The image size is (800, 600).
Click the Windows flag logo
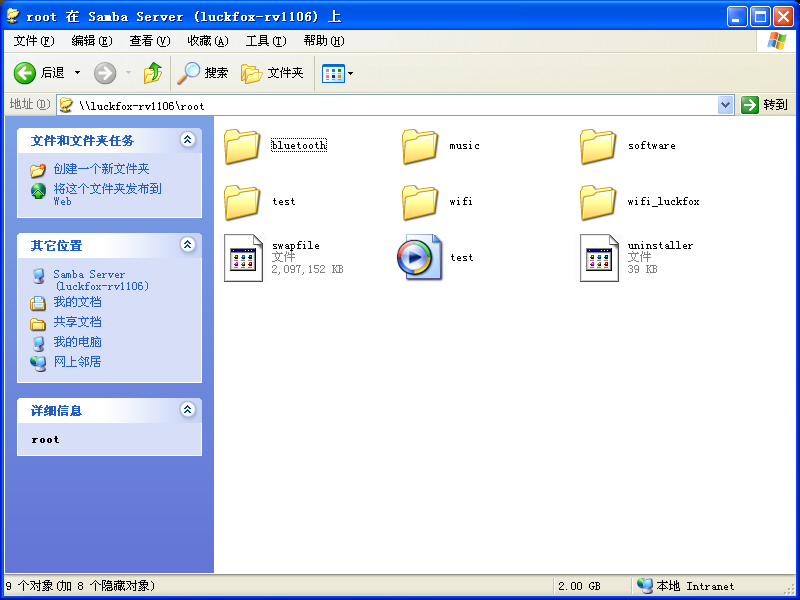coord(777,41)
